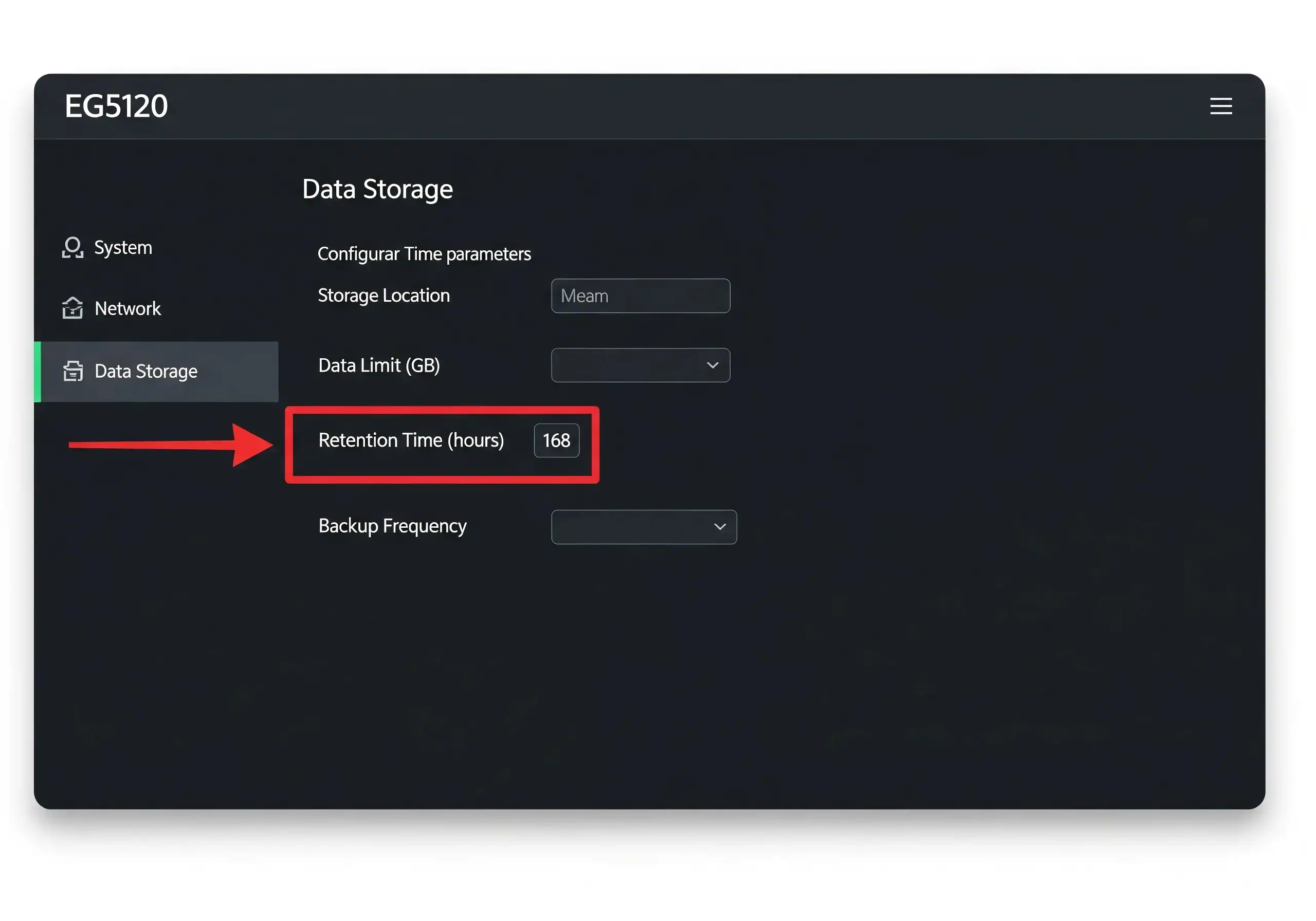
Task: Open the hamburger menu at top right
Action: pyautogui.click(x=1221, y=106)
